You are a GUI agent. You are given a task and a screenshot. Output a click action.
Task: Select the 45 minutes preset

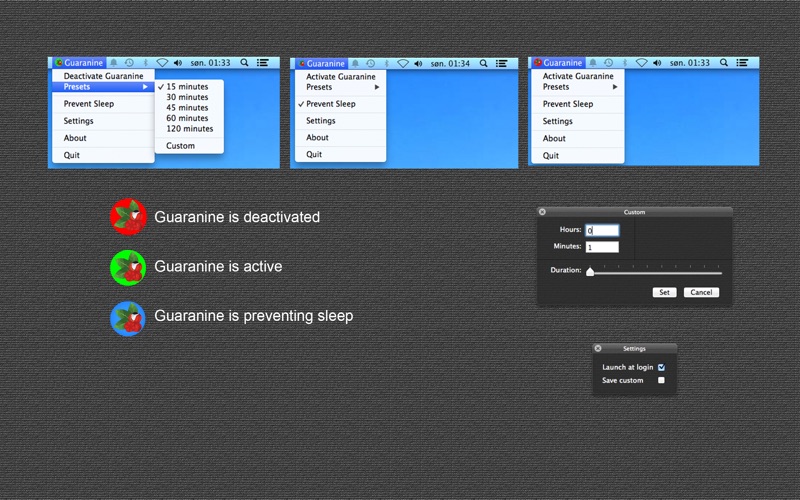tap(187, 108)
